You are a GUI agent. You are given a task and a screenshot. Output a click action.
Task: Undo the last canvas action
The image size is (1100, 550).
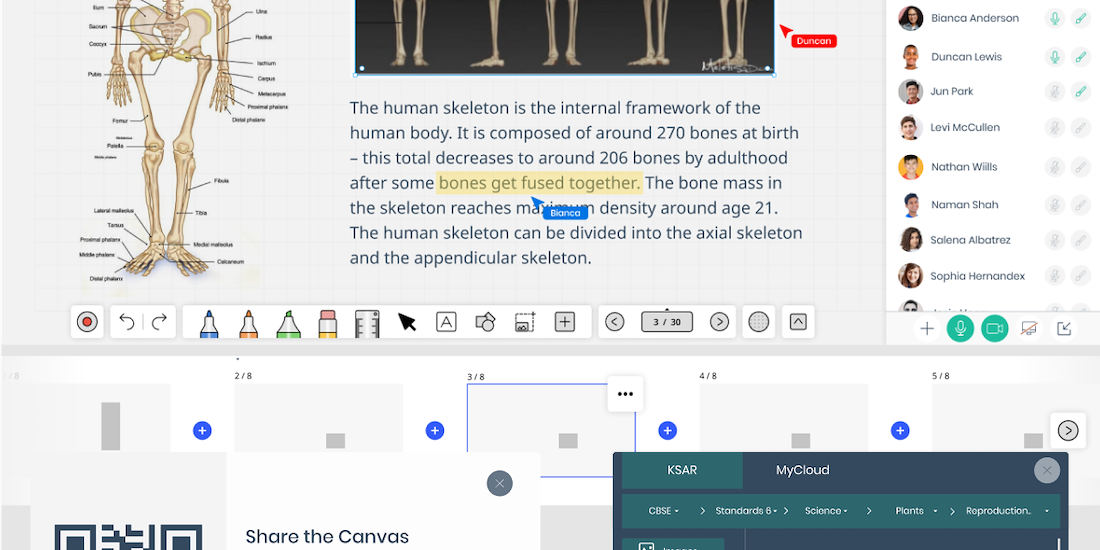point(127,322)
